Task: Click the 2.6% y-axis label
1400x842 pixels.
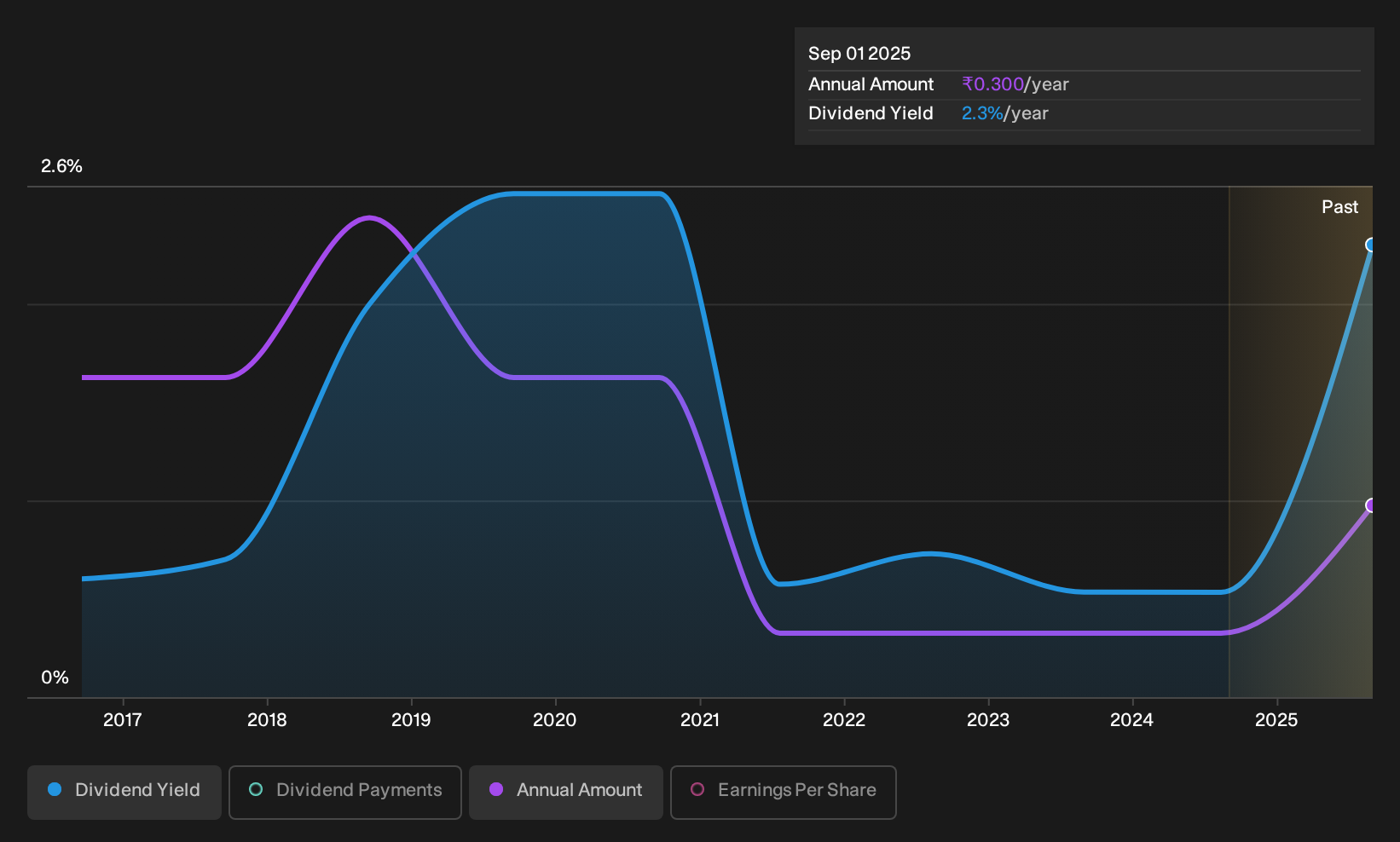Action: click(62, 166)
